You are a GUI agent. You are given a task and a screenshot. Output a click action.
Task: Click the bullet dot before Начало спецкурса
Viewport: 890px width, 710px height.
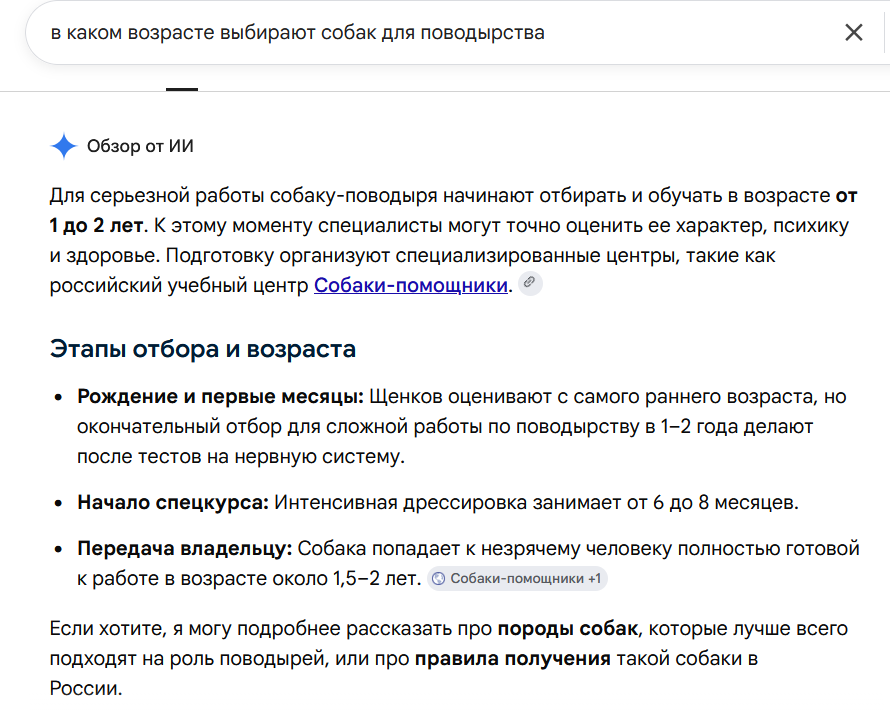coord(58,503)
